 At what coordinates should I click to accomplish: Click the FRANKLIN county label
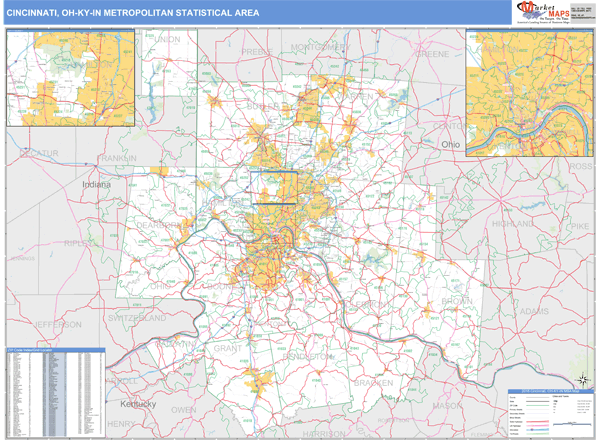point(118,159)
